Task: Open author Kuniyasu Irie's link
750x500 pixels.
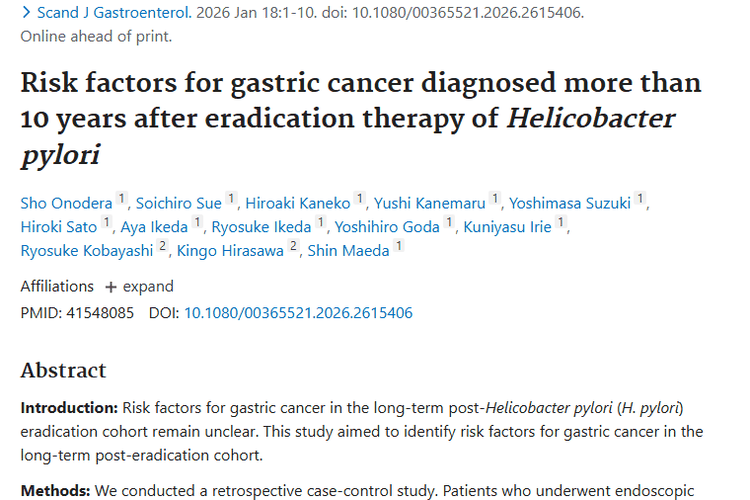Action: point(507,227)
